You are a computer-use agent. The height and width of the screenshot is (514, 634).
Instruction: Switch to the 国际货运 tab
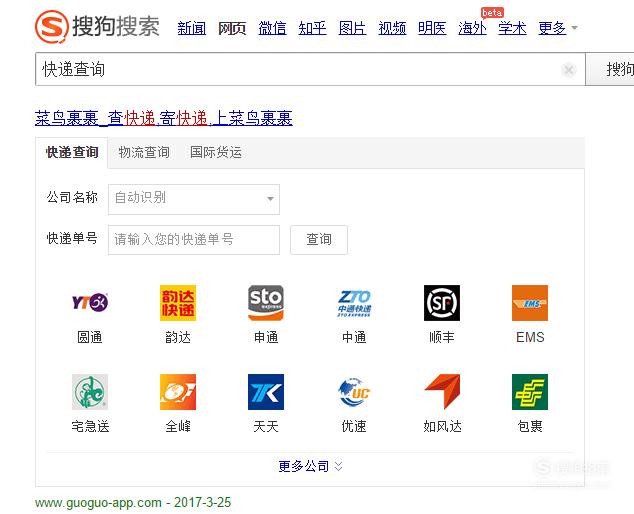(x=216, y=152)
